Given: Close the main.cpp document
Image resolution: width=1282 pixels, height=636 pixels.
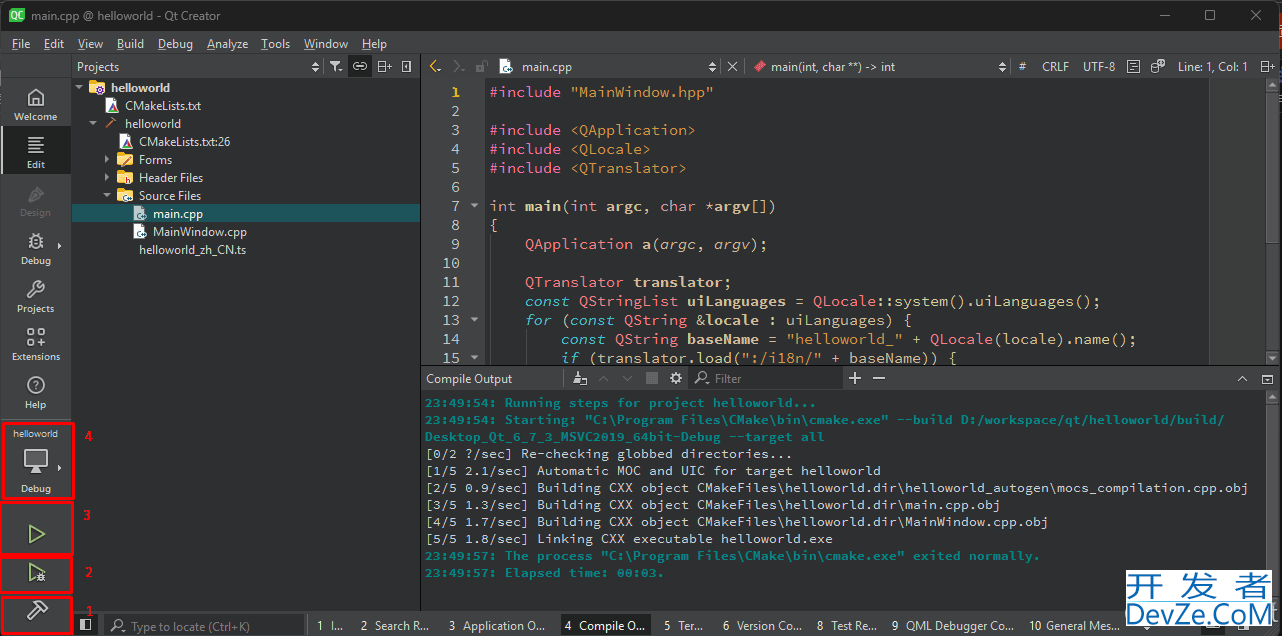Looking at the screenshot, I should pos(732,67).
